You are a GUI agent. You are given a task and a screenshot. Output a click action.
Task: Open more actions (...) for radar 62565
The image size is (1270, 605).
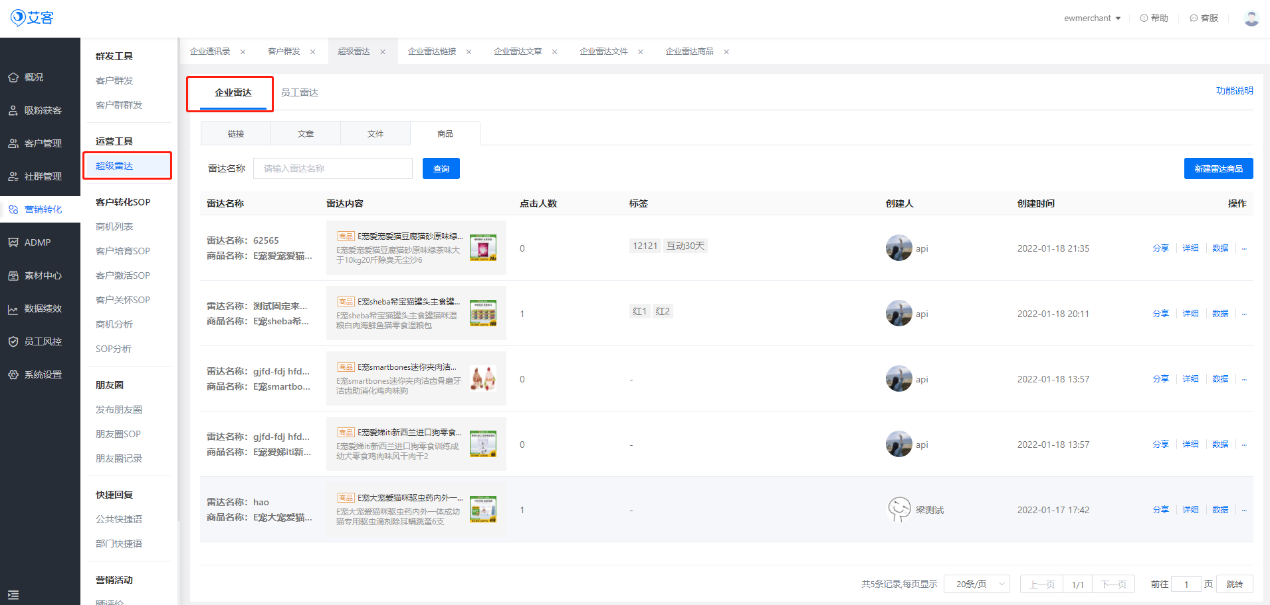(1244, 248)
